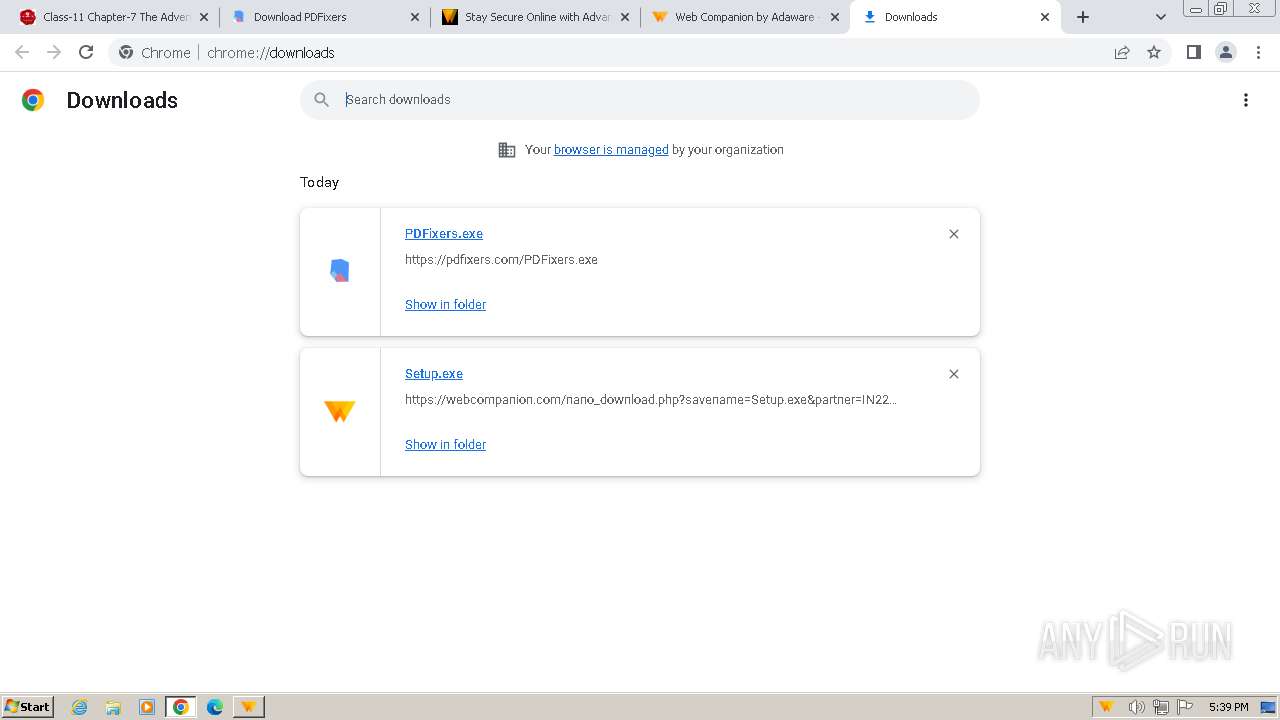Open File Explorer from the taskbar
1280x720 pixels.
[x=113, y=707]
